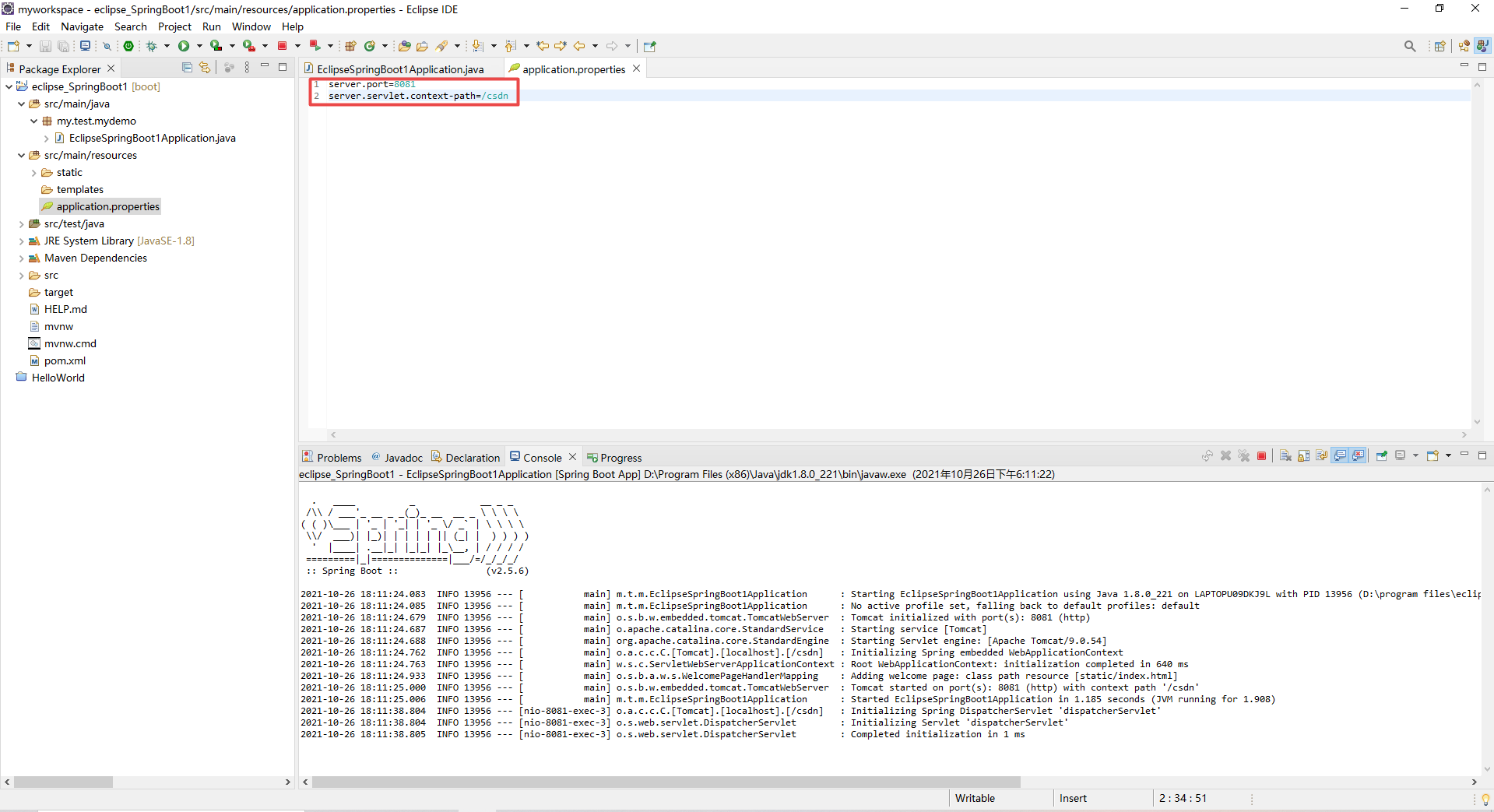Open the Window menu
This screenshot has width=1494, height=812.
(x=251, y=26)
